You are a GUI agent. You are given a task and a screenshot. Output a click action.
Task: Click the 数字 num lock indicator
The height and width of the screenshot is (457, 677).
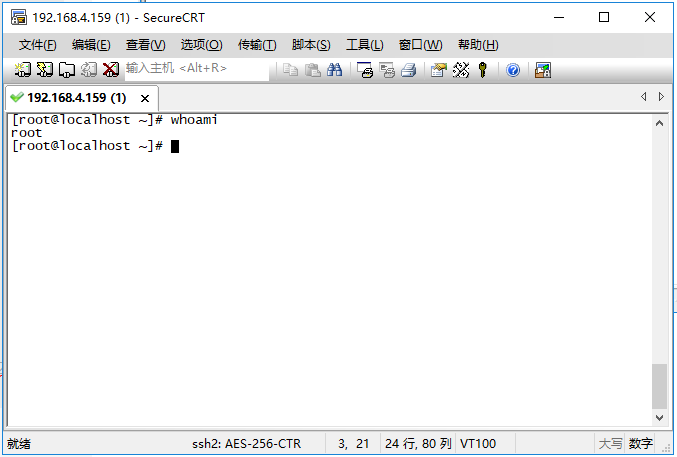(x=641, y=444)
